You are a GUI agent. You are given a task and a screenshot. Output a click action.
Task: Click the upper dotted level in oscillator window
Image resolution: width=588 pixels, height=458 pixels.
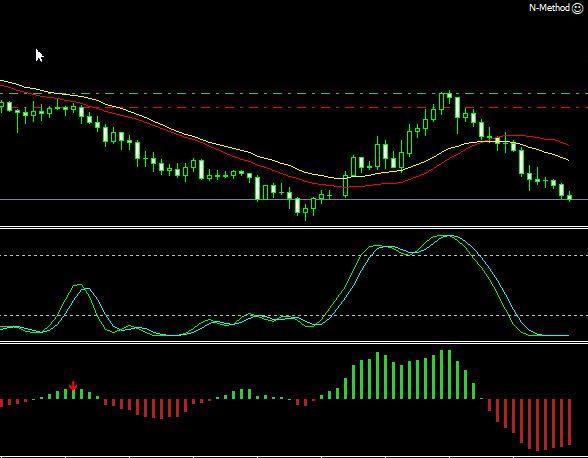point(294,255)
